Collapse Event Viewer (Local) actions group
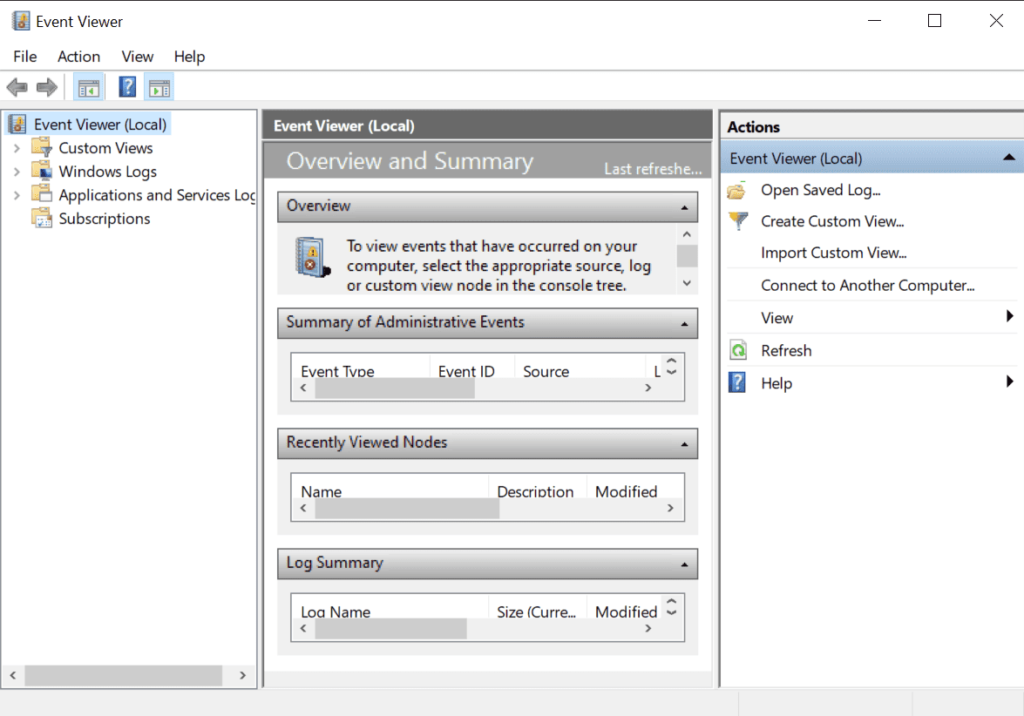The image size is (1024, 716). [1008, 157]
